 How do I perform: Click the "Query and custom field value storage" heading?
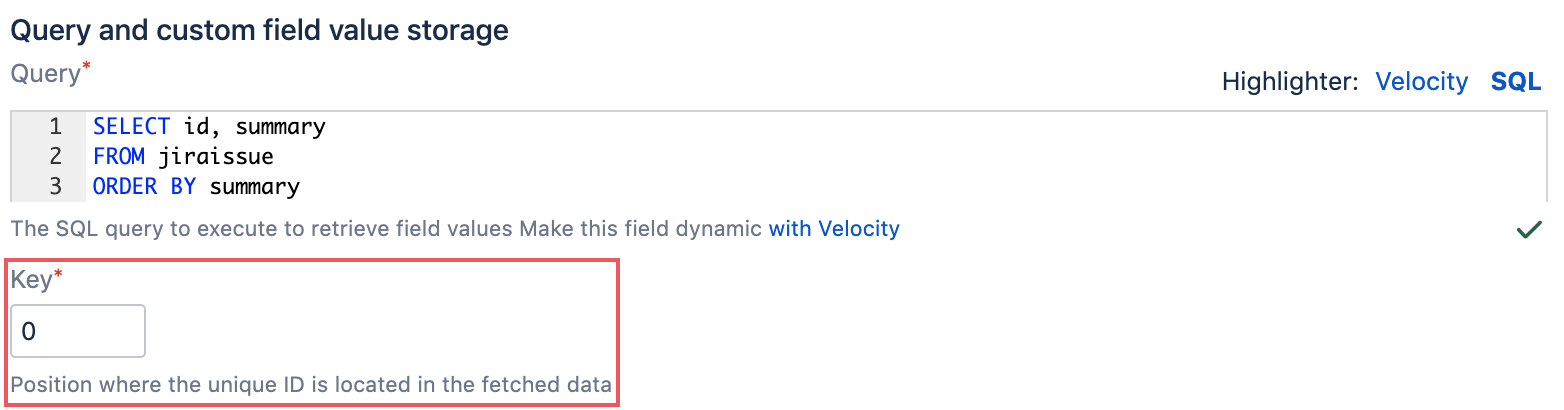click(x=259, y=30)
